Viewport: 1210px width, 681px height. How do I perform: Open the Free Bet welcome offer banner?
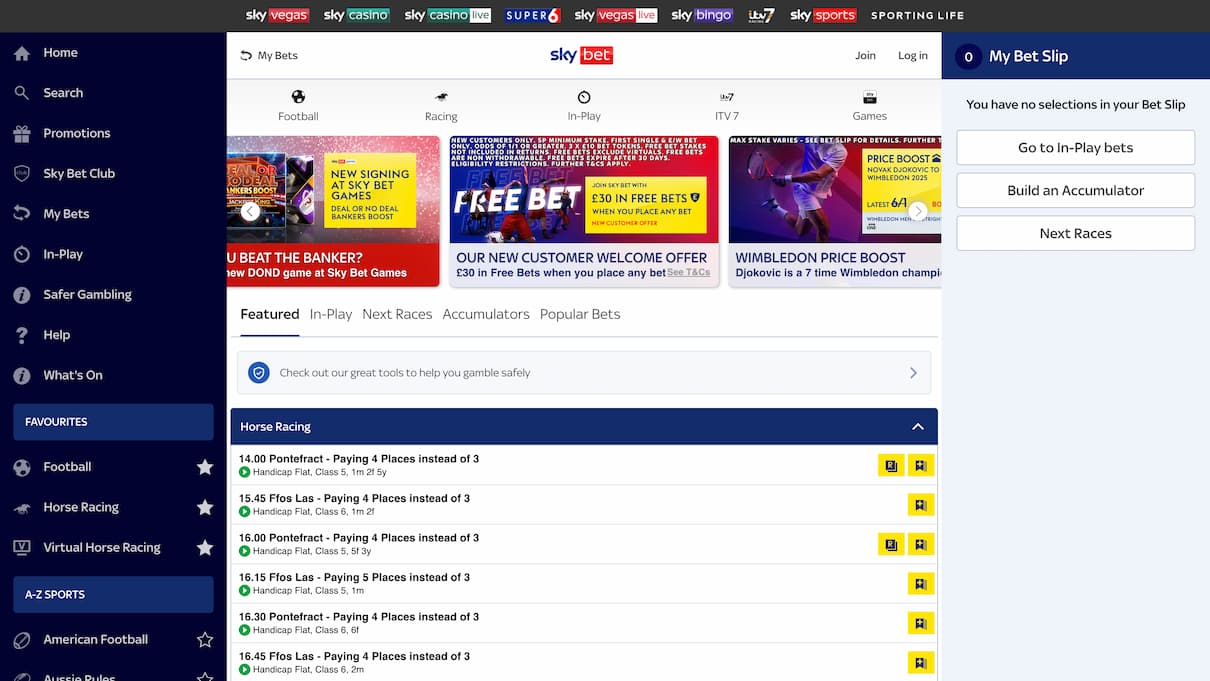584,211
